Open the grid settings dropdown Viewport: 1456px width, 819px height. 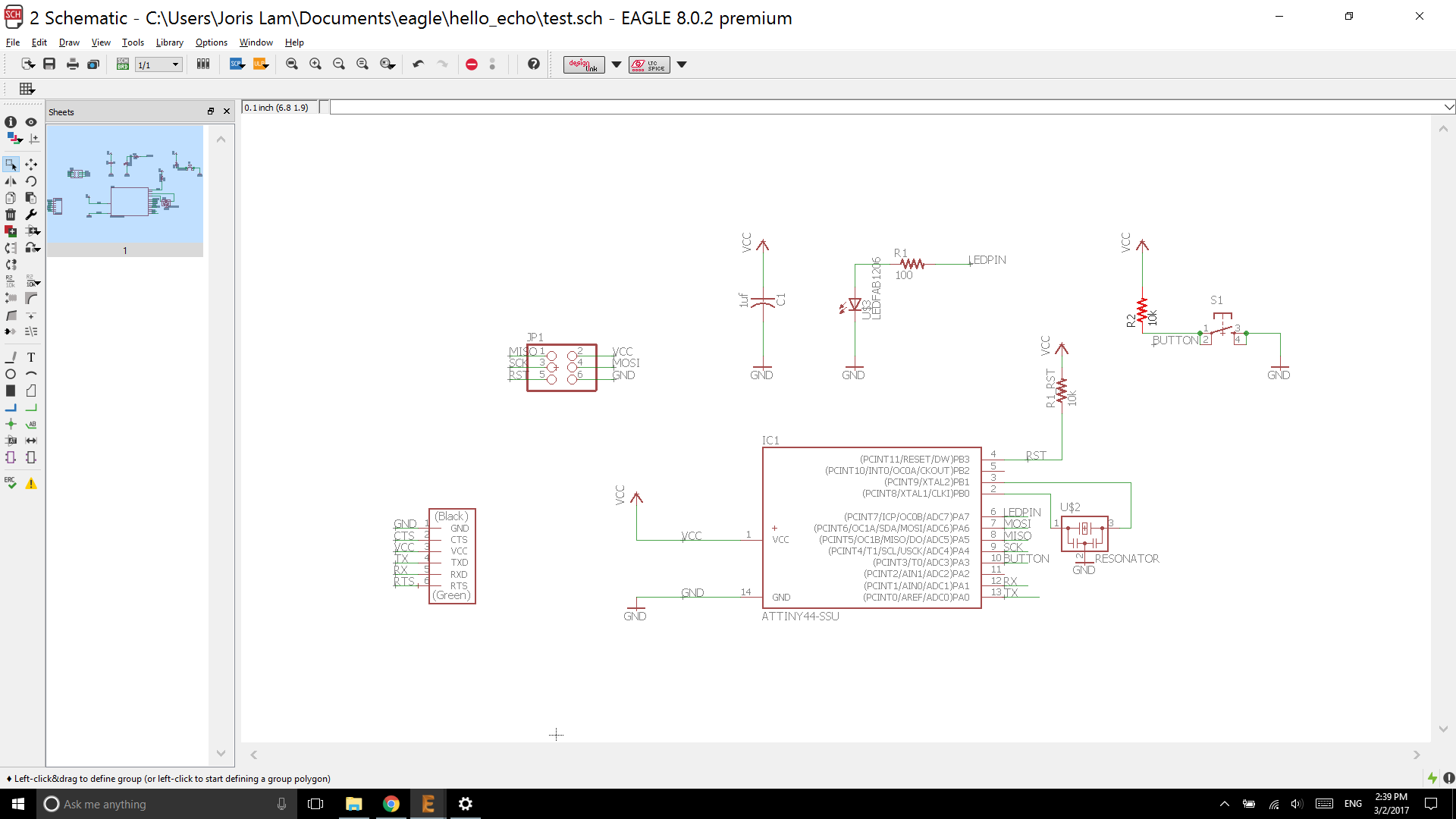[x=27, y=89]
